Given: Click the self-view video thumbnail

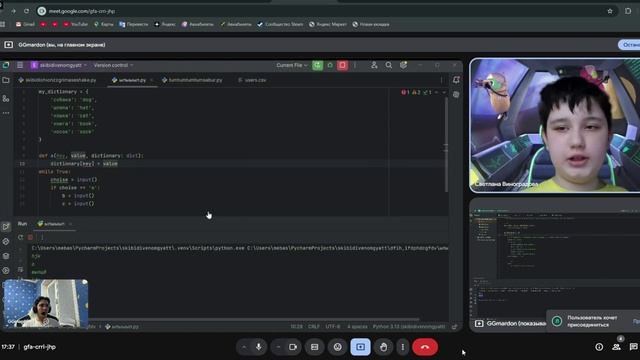Looking at the screenshot, I should [x=45, y=303].
